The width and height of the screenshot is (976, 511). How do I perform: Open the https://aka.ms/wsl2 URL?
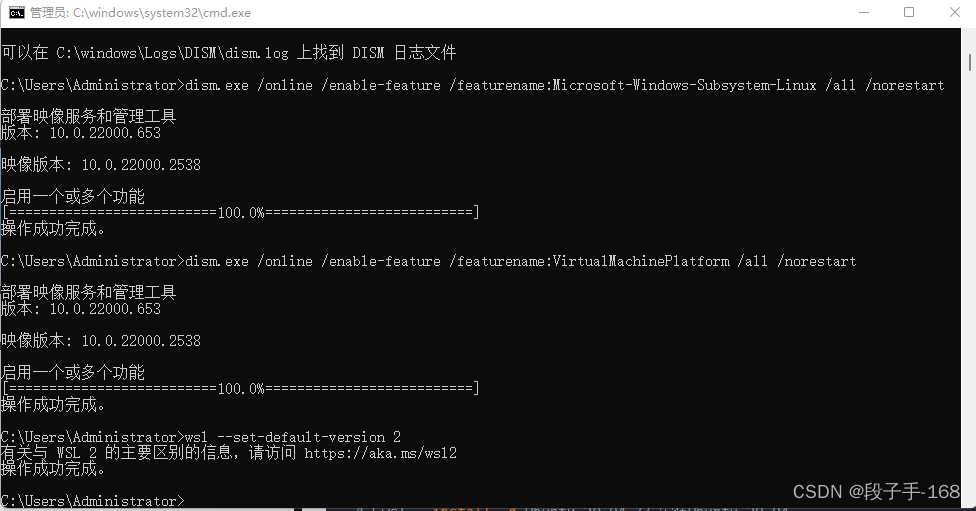pyautogui.click(x=380, y=453)
